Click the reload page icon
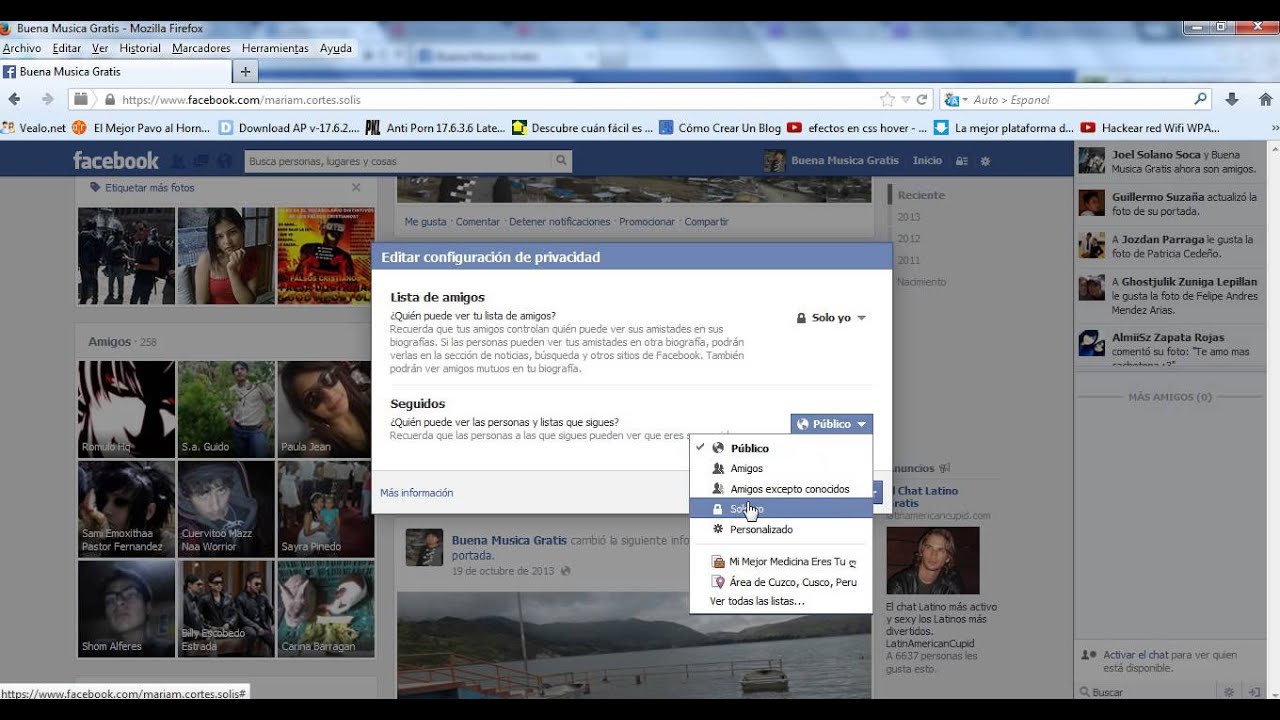1280x720 pixels. (922, 99)
